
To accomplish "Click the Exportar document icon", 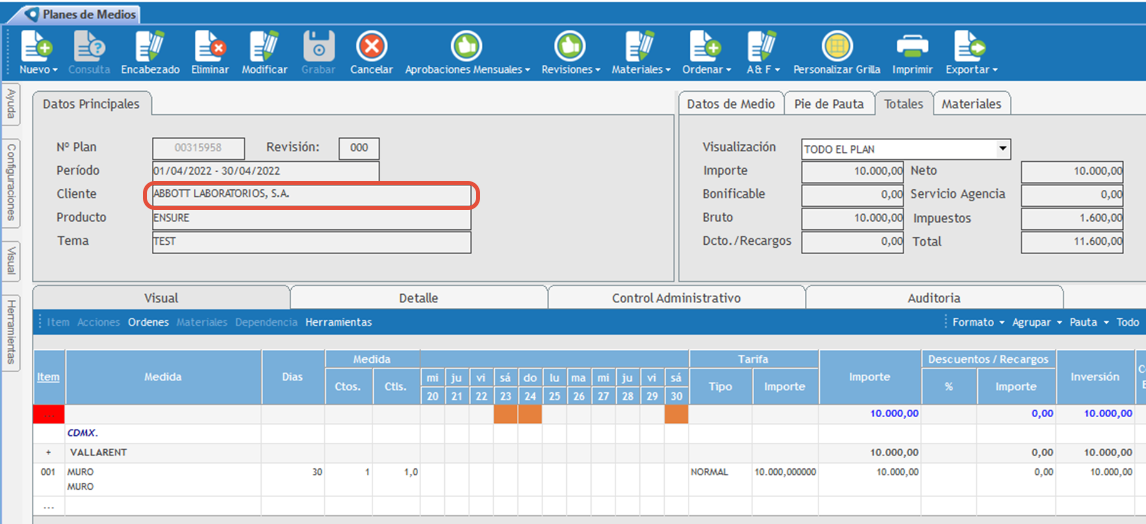I will click(971, 47).
